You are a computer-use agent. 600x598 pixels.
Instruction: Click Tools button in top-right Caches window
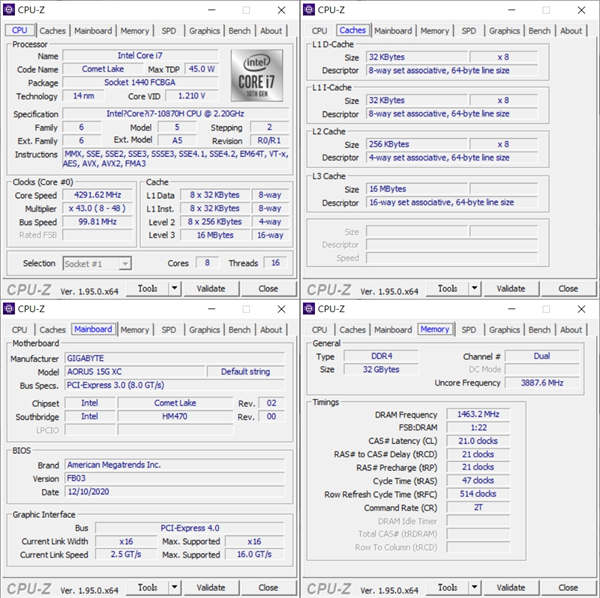pyautogui.click(x=448, y=288)
